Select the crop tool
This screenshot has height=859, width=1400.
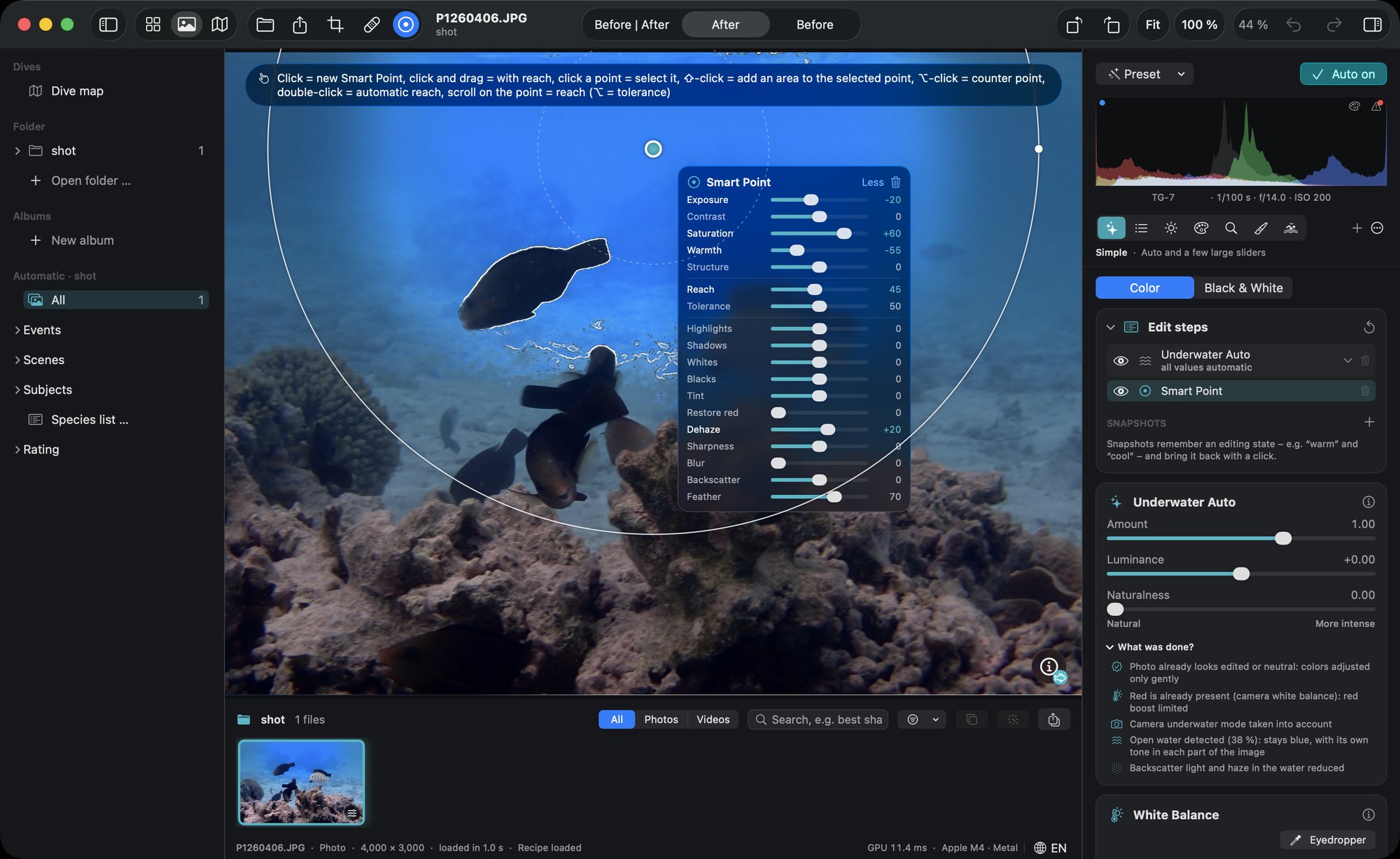335,25
